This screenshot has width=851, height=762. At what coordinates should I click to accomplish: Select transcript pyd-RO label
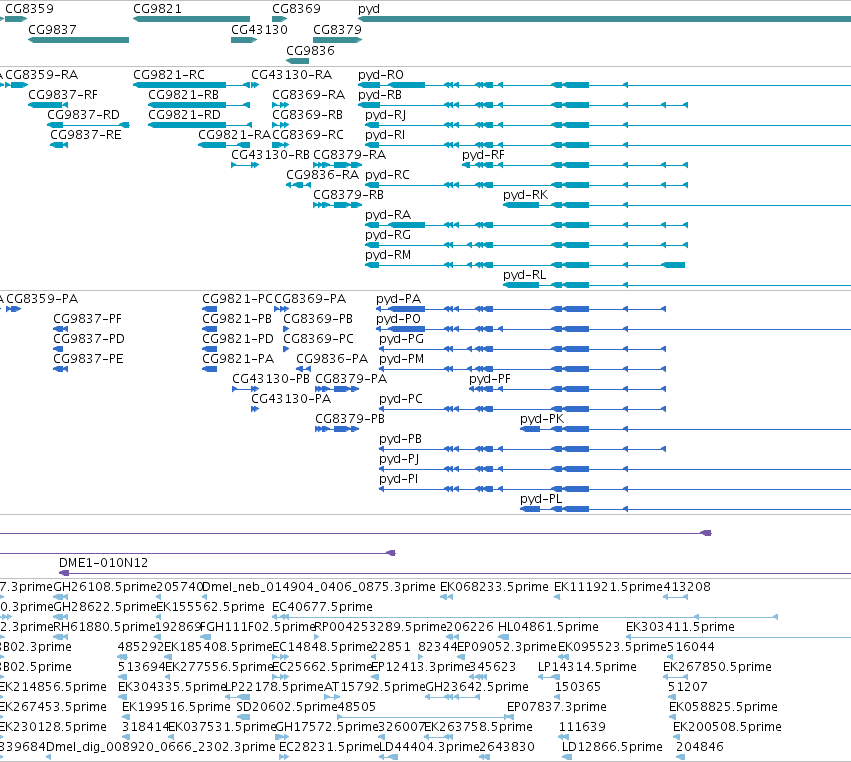click(x=381, y=75)
